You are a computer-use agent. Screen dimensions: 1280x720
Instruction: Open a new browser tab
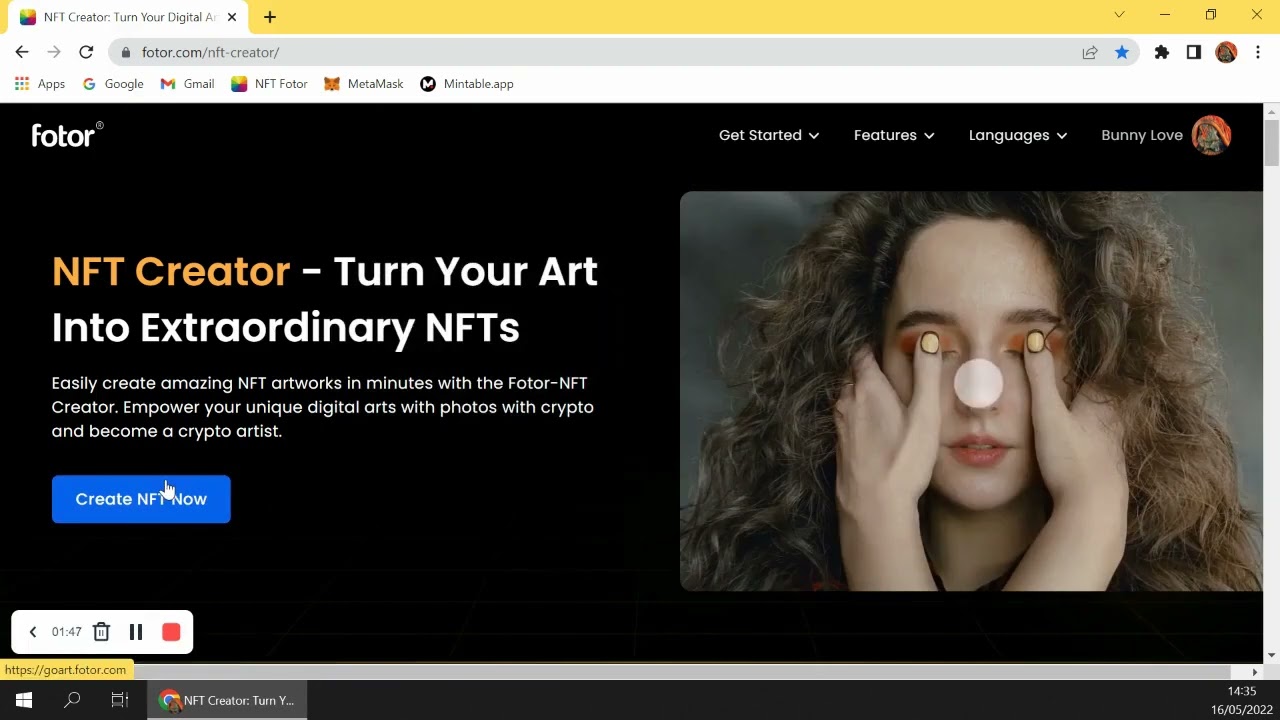pyautogui.click(x=270, y=17)
